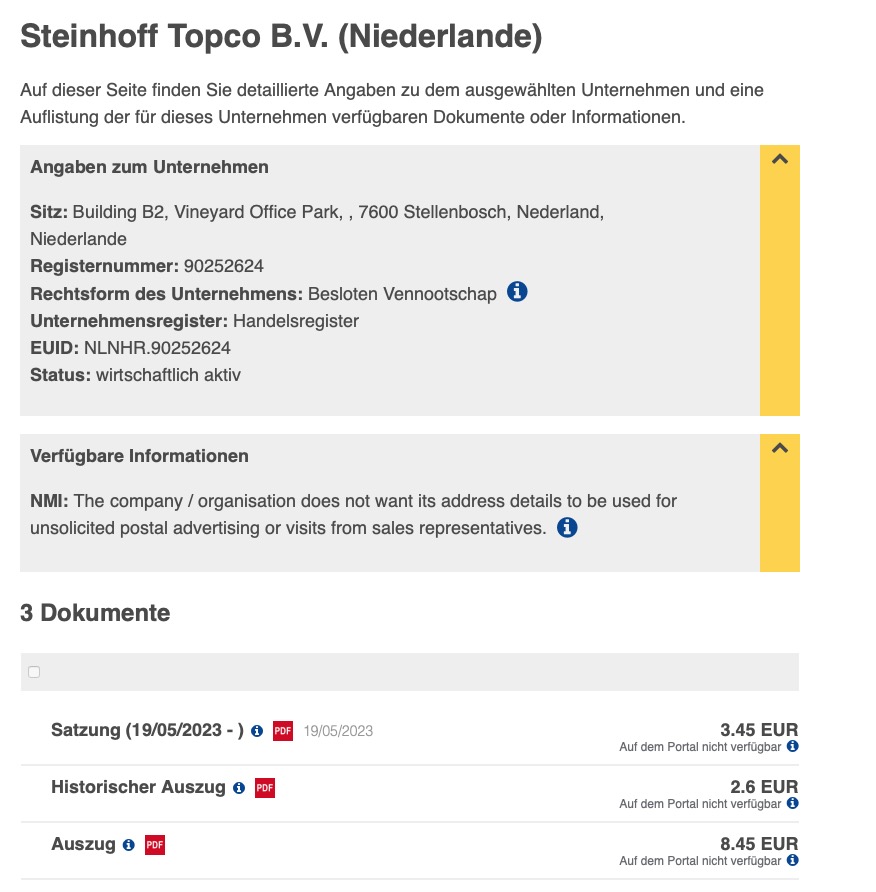This screenshot has height=892, width=876.
Task: Click the PDF icon for Satzung
Action: 283,731
